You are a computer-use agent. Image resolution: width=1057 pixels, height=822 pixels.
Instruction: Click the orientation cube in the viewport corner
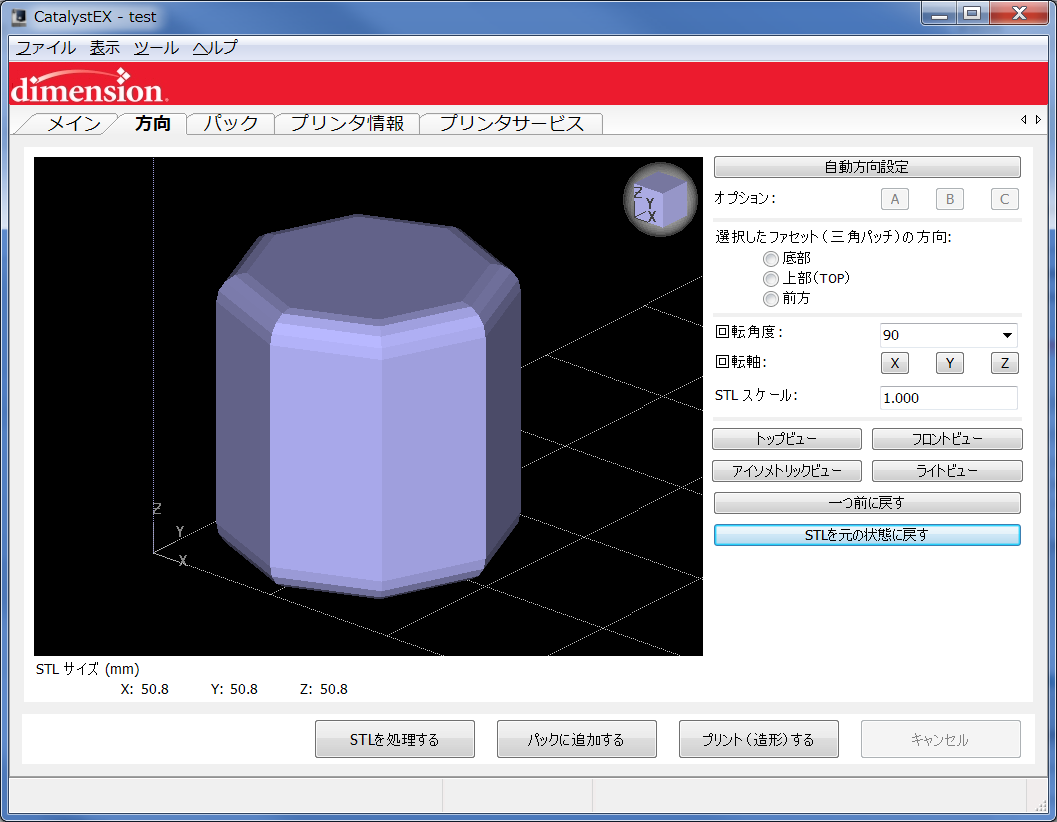tap(659, 198)
